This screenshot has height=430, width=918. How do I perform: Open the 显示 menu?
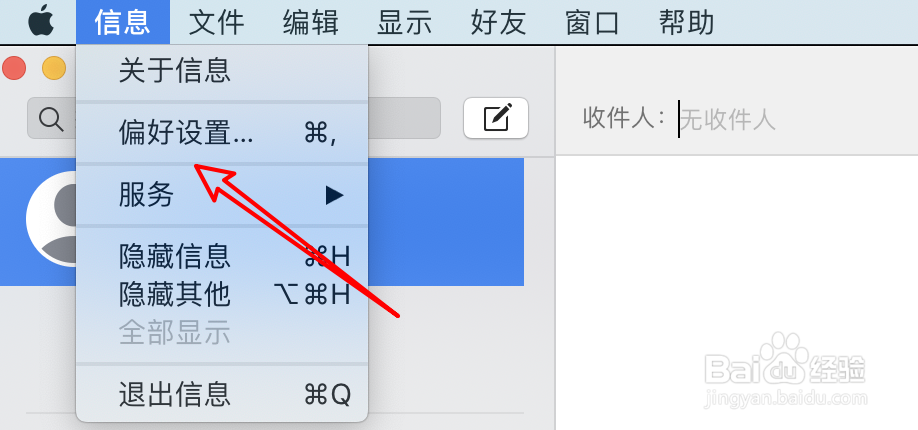pos(404,22)
